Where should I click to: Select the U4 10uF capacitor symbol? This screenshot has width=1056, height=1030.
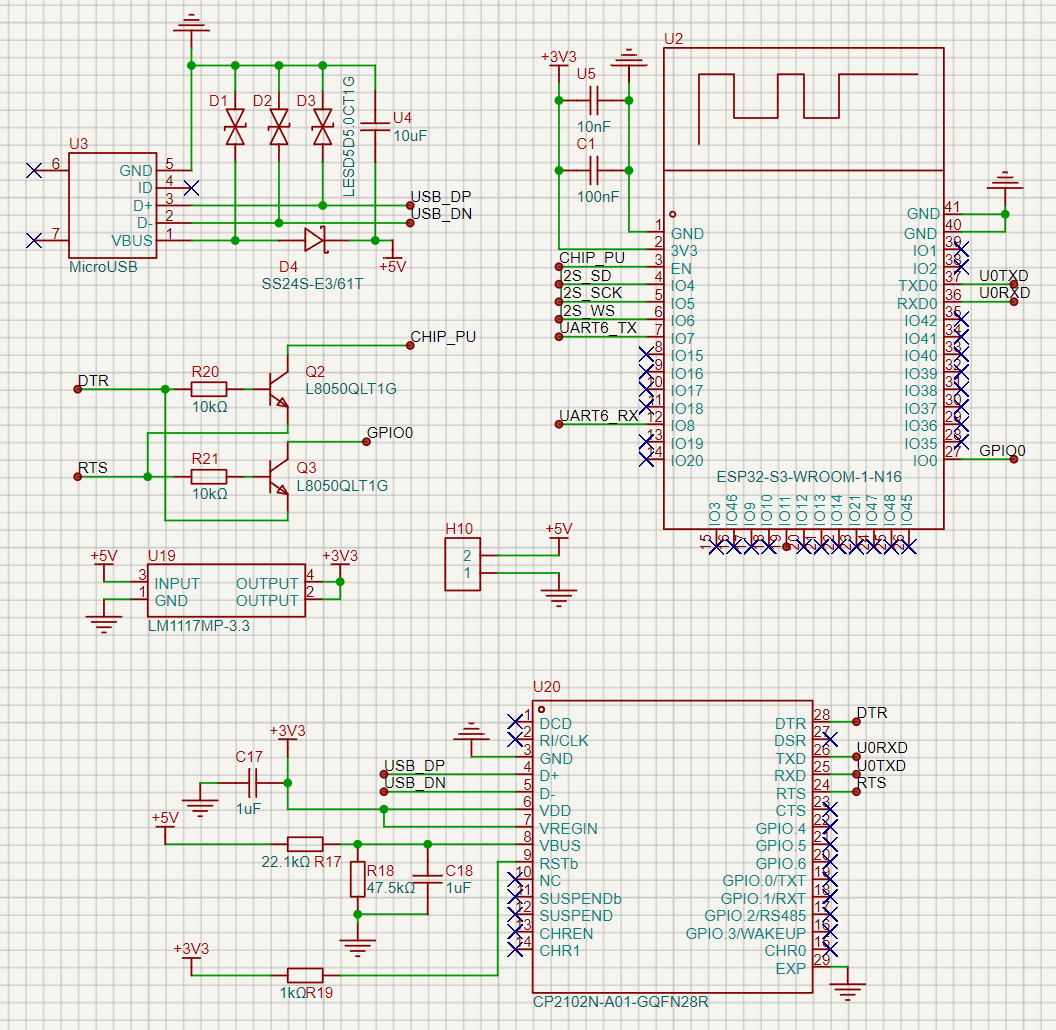click(375, 127)
